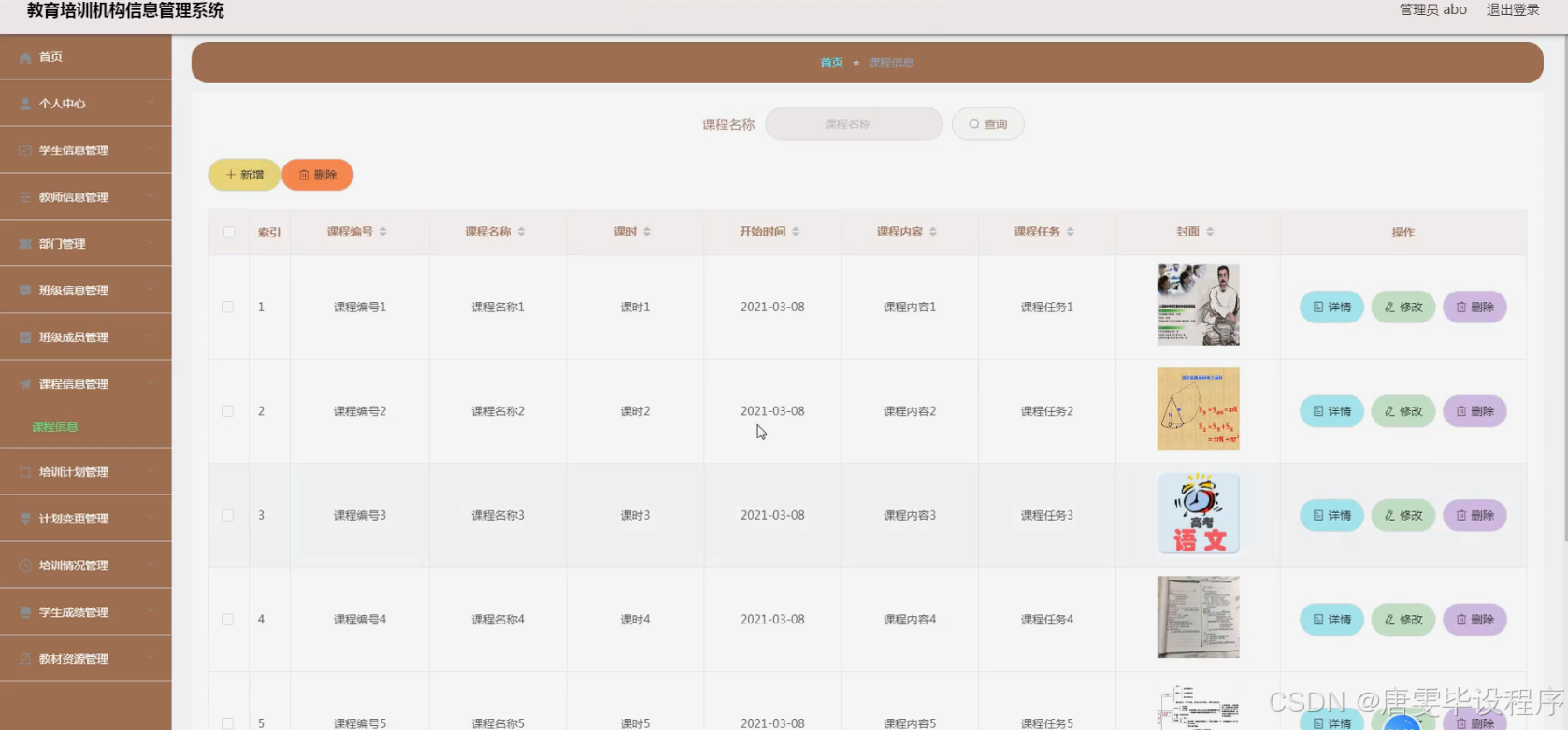Click purple 删除 button for 课程编号4 row

point(1474,620)
